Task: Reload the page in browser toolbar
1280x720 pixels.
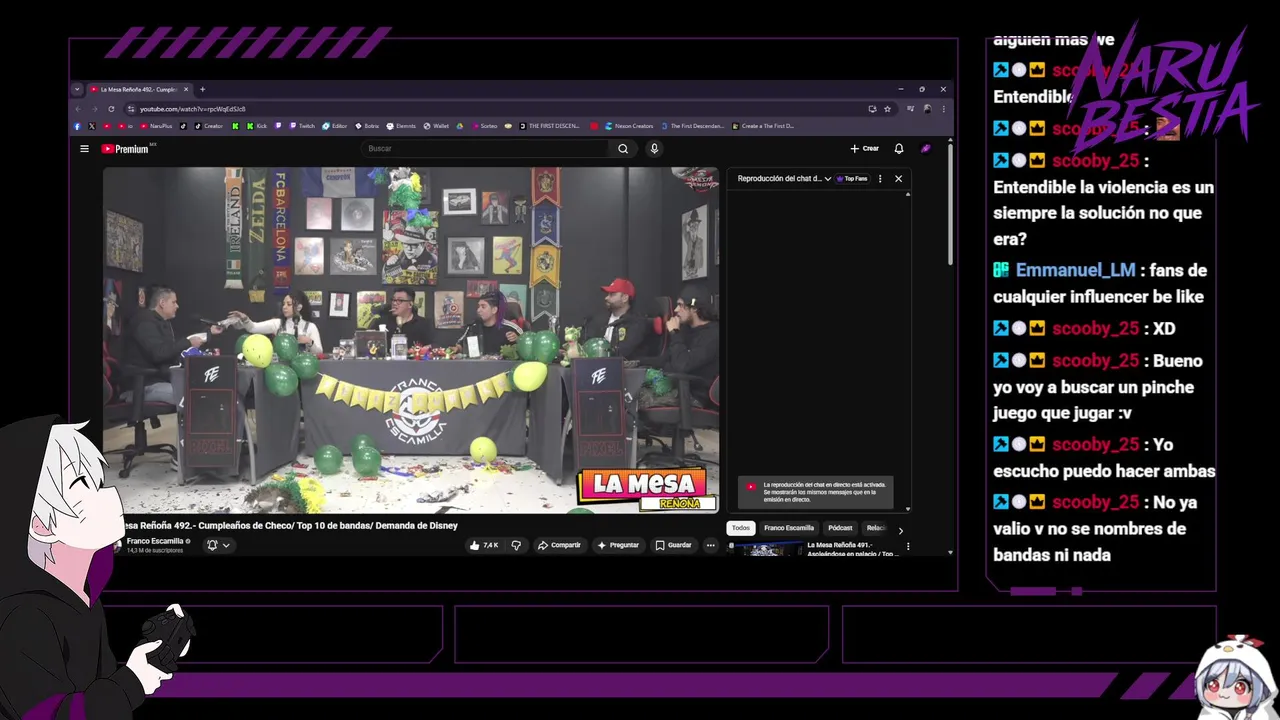Action: [111, 109]
